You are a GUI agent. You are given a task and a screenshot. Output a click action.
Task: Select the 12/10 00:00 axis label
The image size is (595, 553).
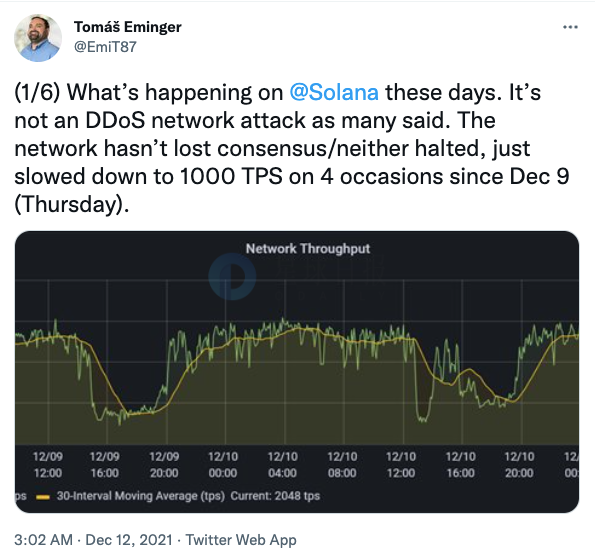(x=223, y=465)
